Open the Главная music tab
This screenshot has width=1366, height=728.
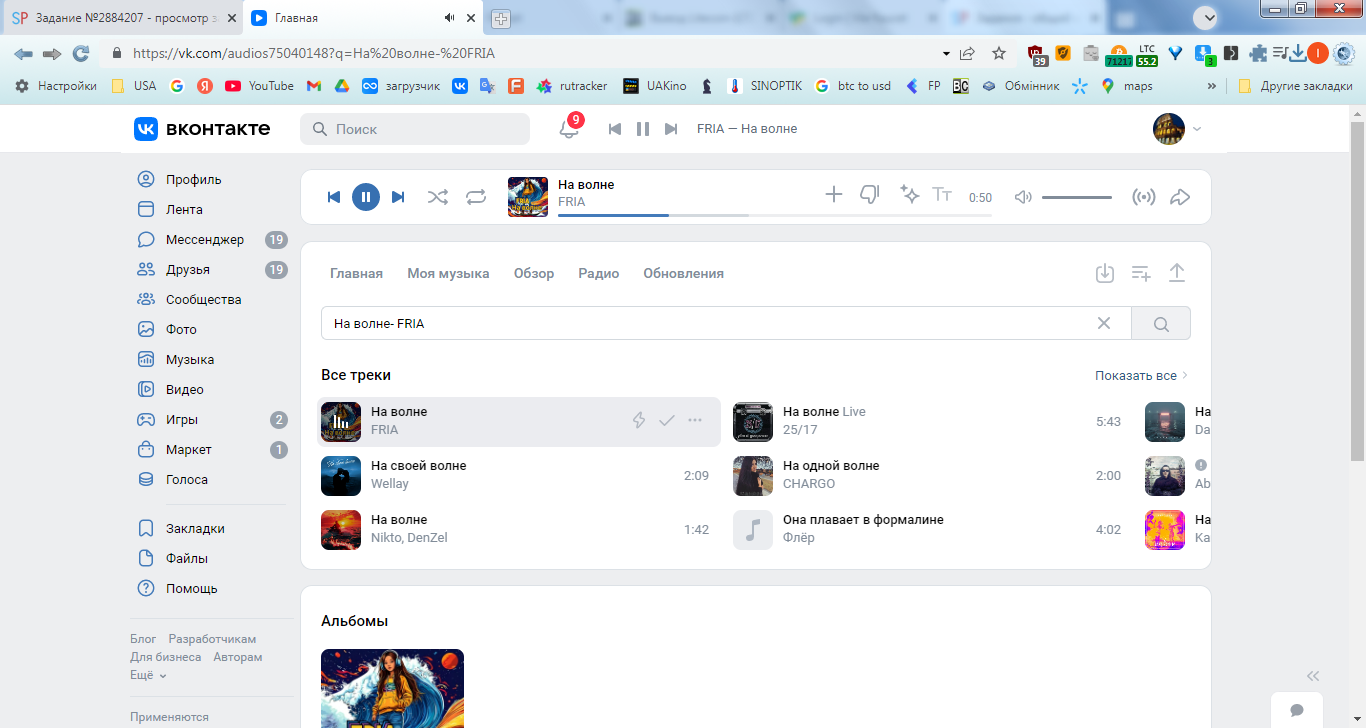(x=356, y=273)
